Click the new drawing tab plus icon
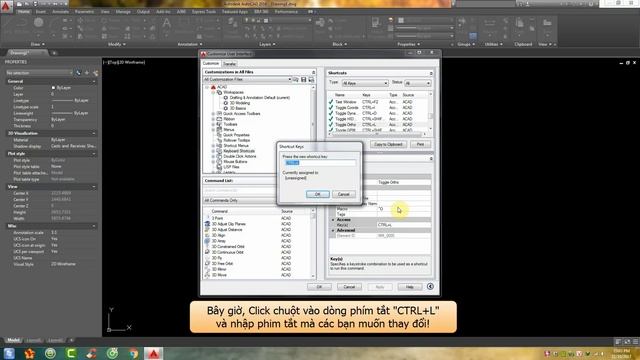The height and width of the screenshot is (360, 640). click(x=54, y=53)
